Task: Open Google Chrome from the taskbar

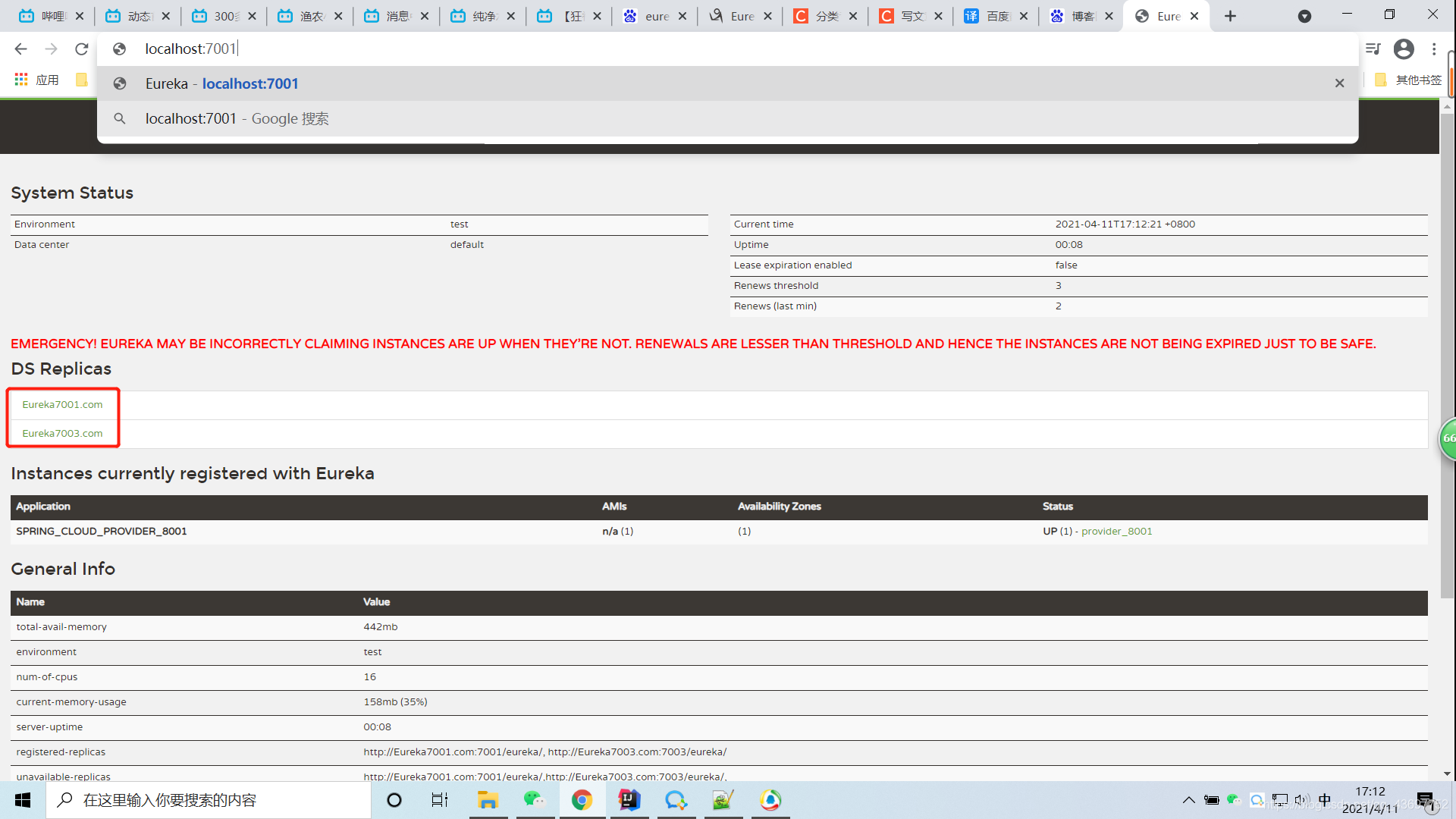Action: [x=582, y=800]
